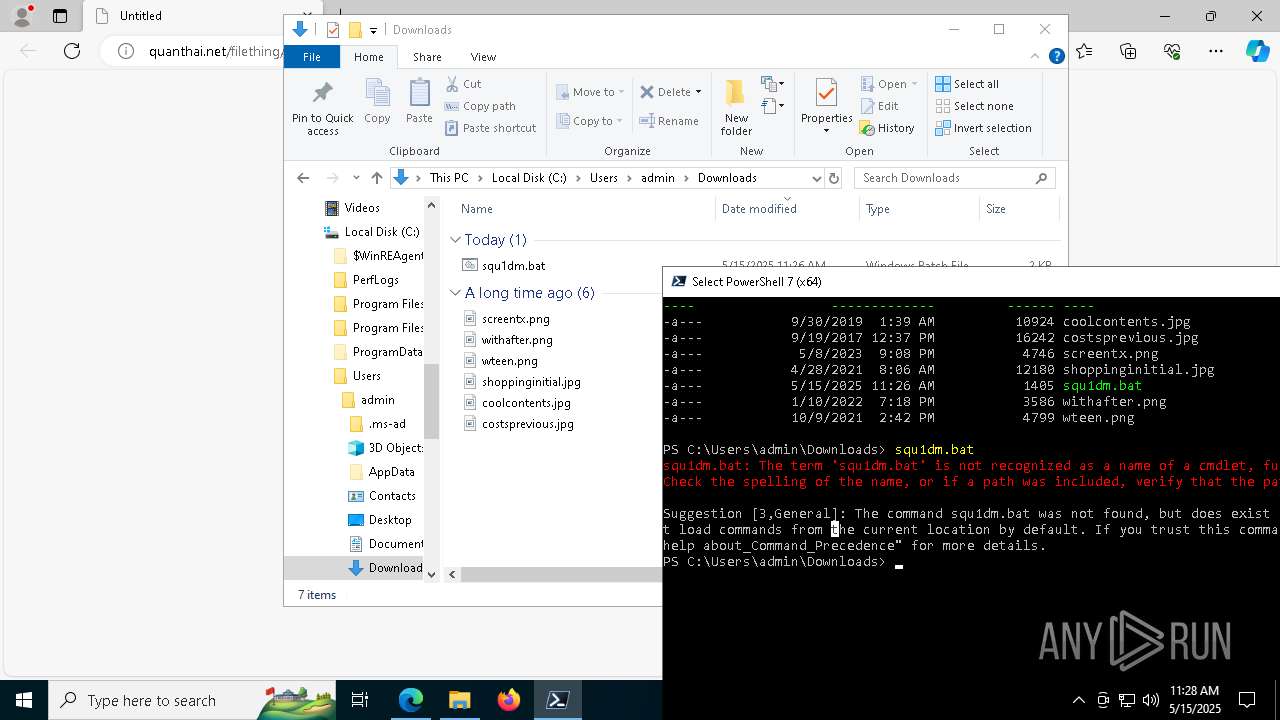The height and width of the screenshot is (720, 1280).
Task: Go up one folder level arrow
Action: (376, 178)
